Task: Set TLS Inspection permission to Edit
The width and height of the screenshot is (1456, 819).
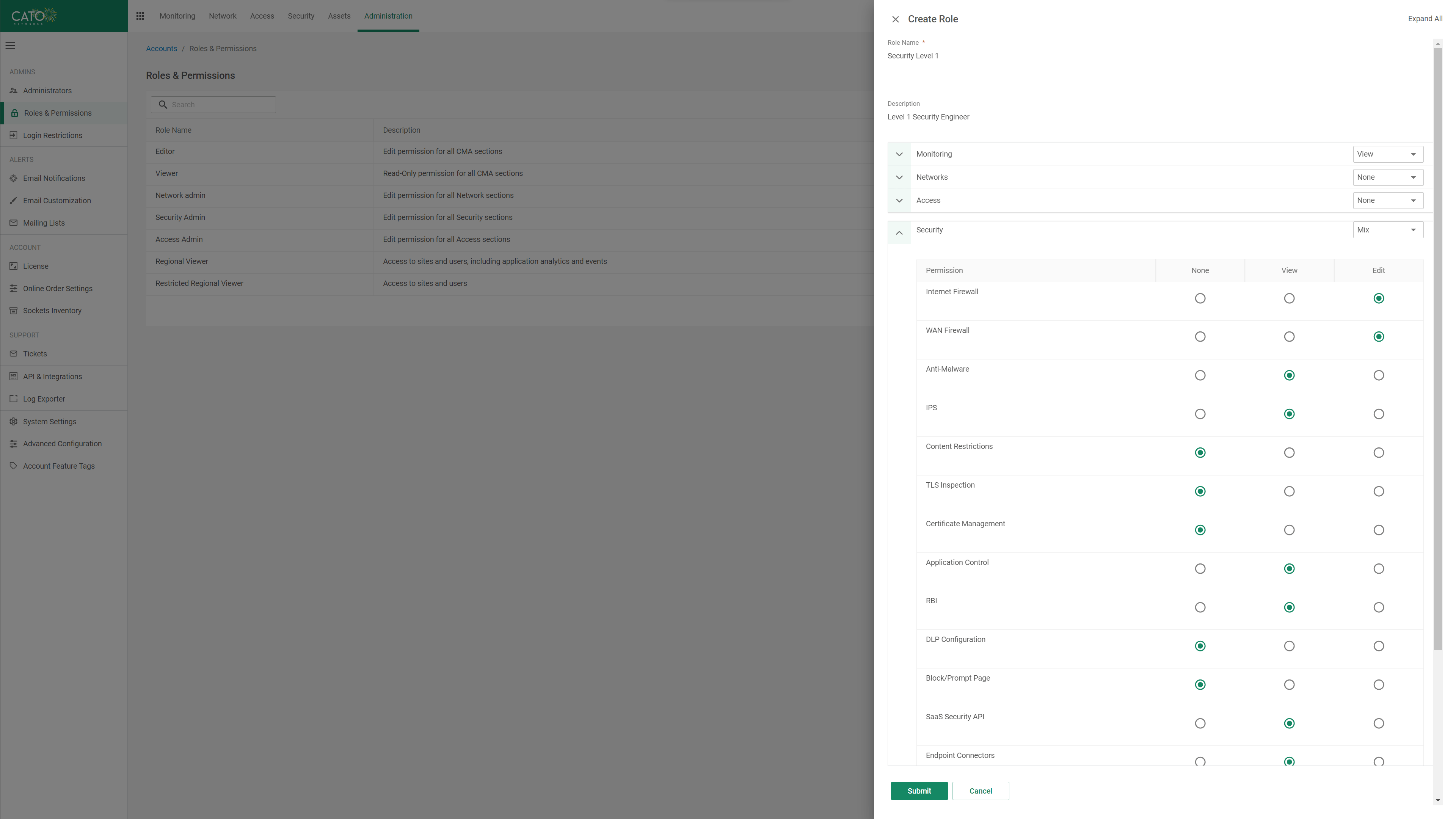Action: tap(1379, 491)
